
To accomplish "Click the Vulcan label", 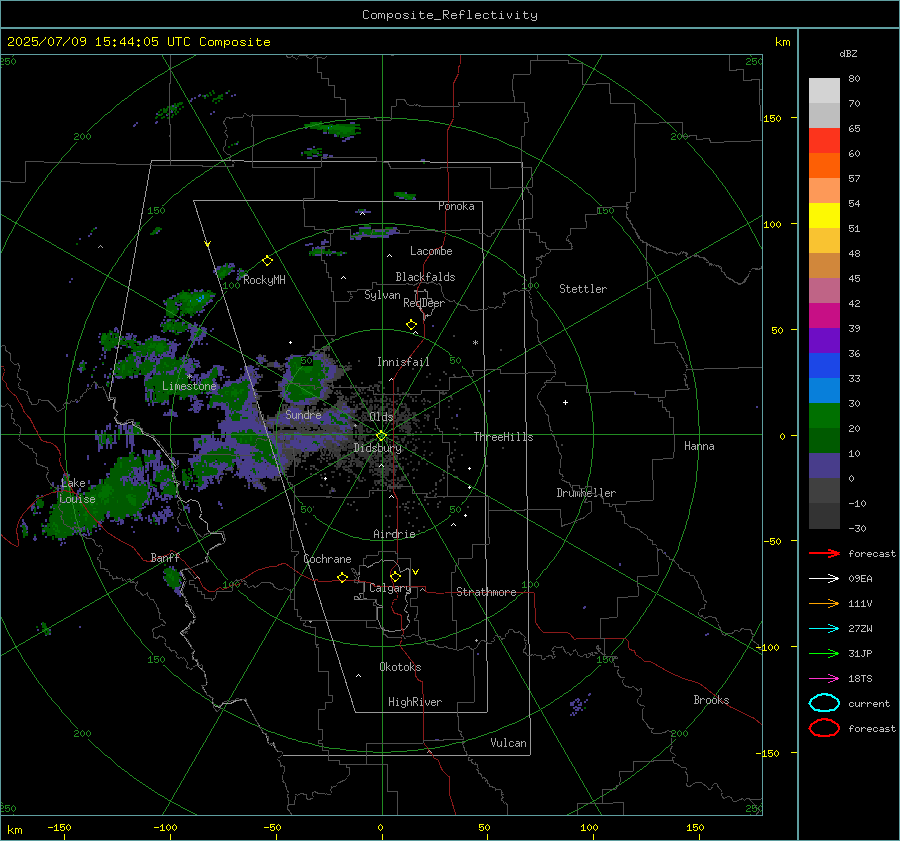I will coord(508,743).
